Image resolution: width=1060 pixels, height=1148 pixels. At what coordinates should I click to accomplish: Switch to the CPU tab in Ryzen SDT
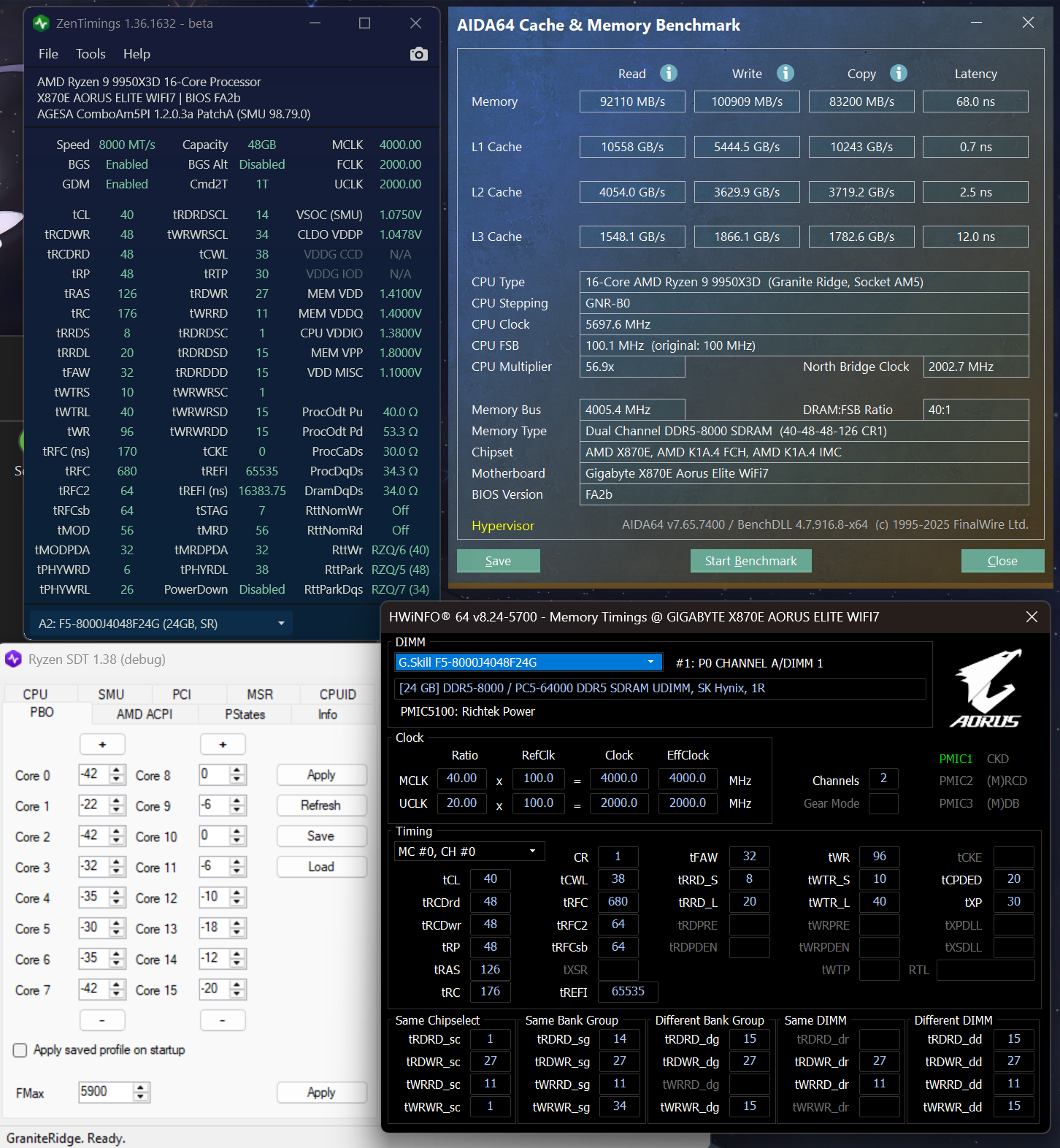(35, 694)
